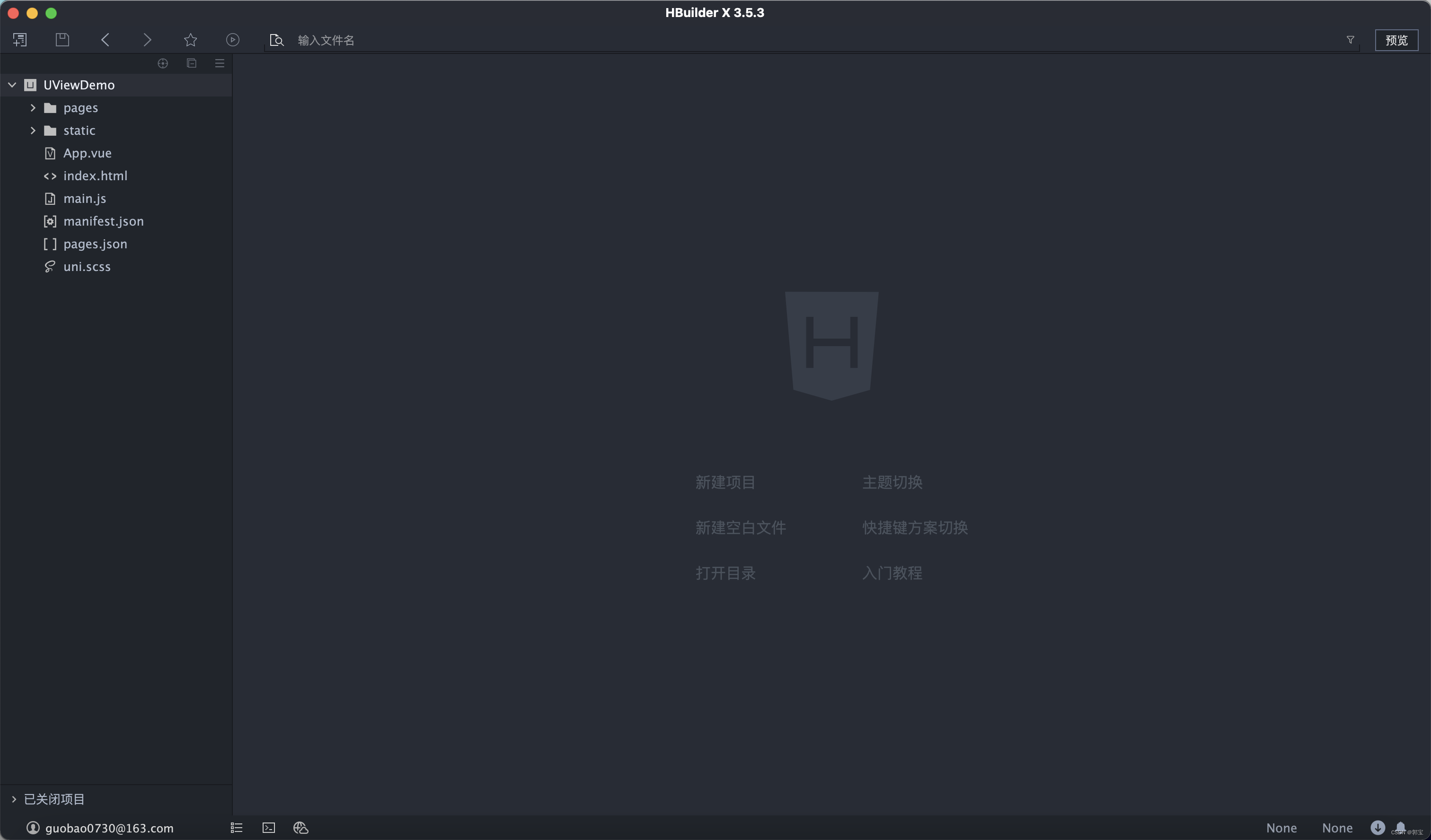Expand the static folder
The image size is (1431, 840).
33,131
